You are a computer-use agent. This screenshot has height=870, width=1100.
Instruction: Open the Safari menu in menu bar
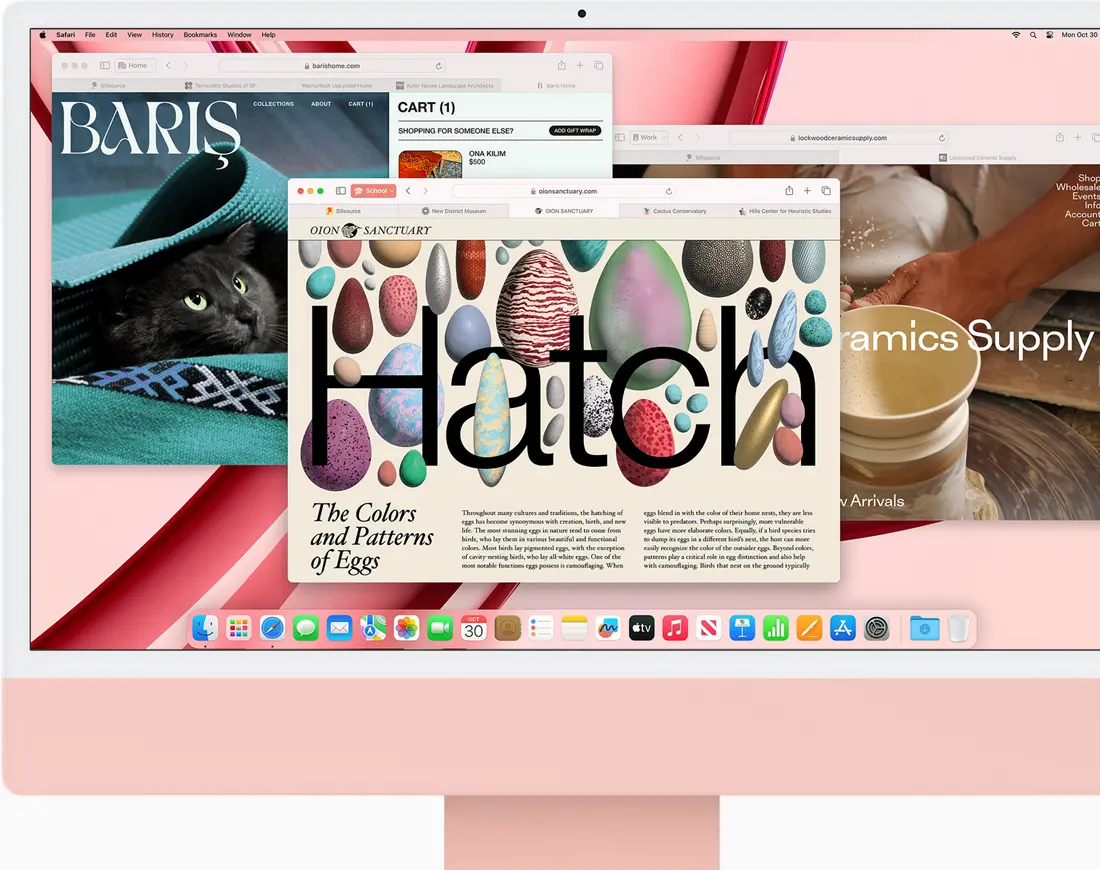click(66, 34)
